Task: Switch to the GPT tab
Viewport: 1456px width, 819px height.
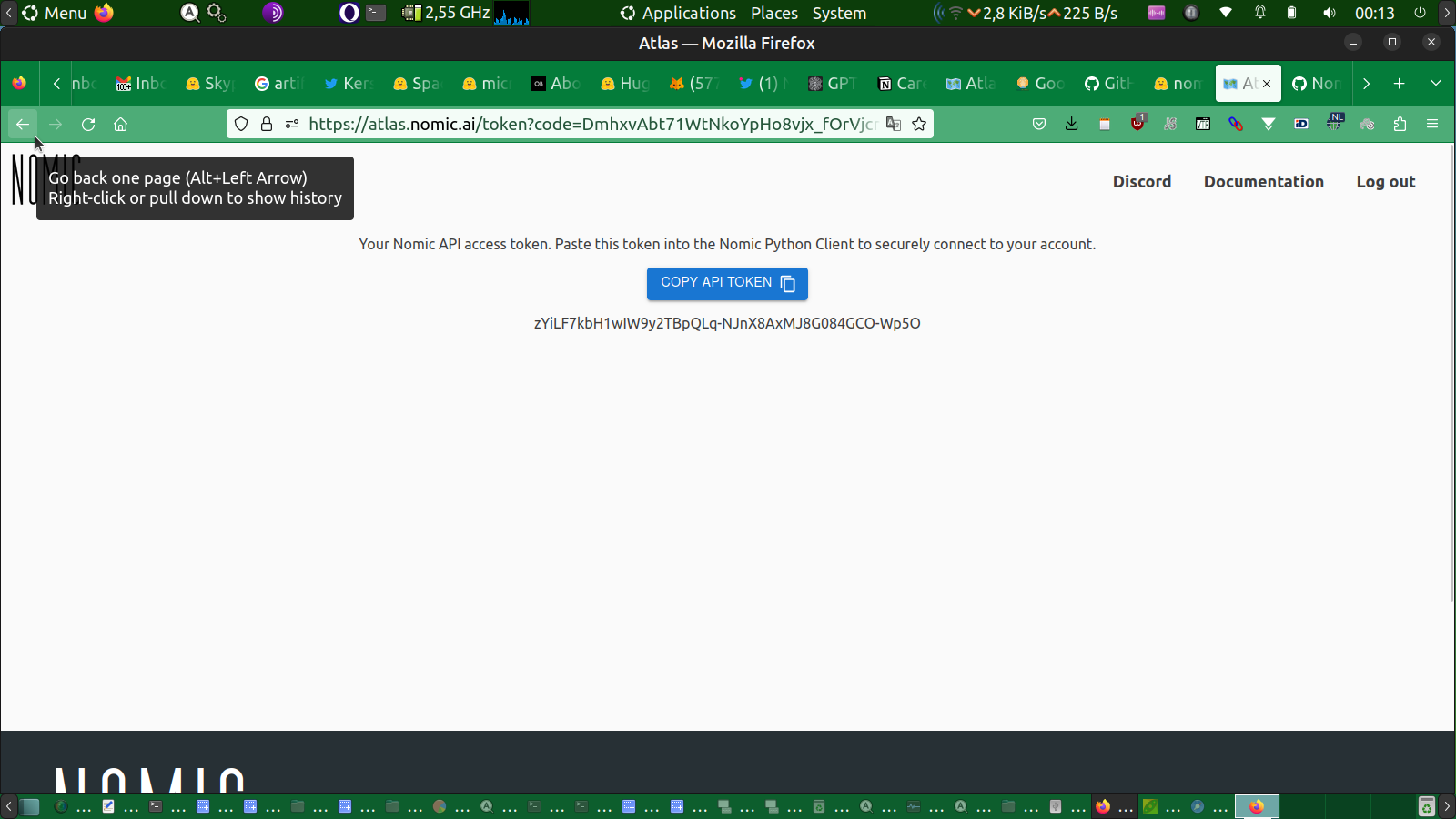Action: tap(832, 84)
